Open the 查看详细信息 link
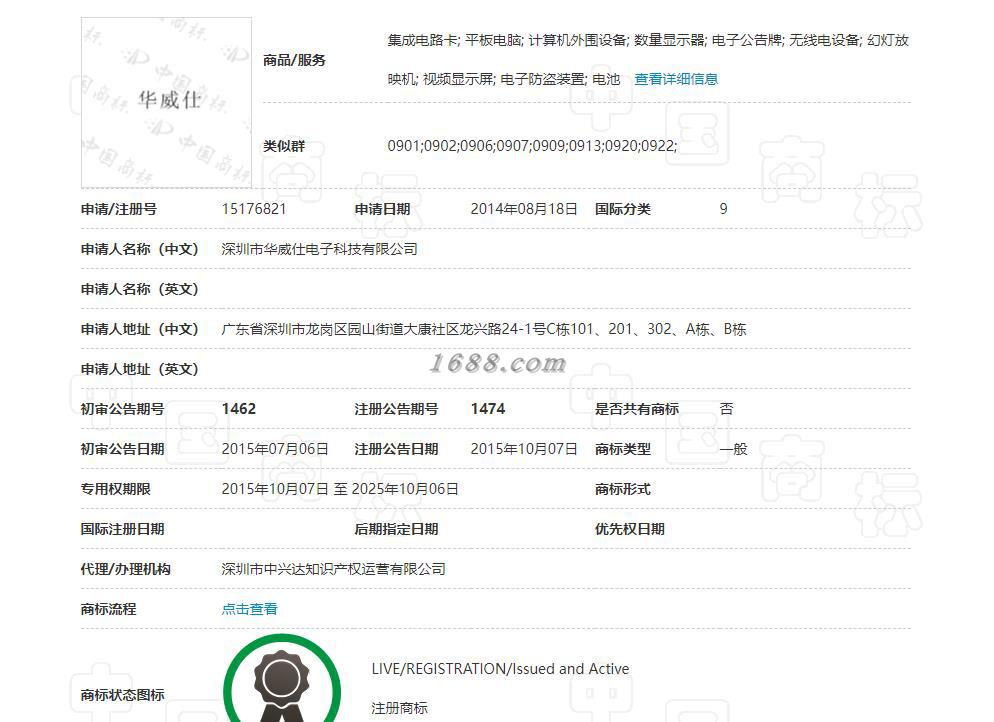This screenshot has height=722, width=994. 676,79
